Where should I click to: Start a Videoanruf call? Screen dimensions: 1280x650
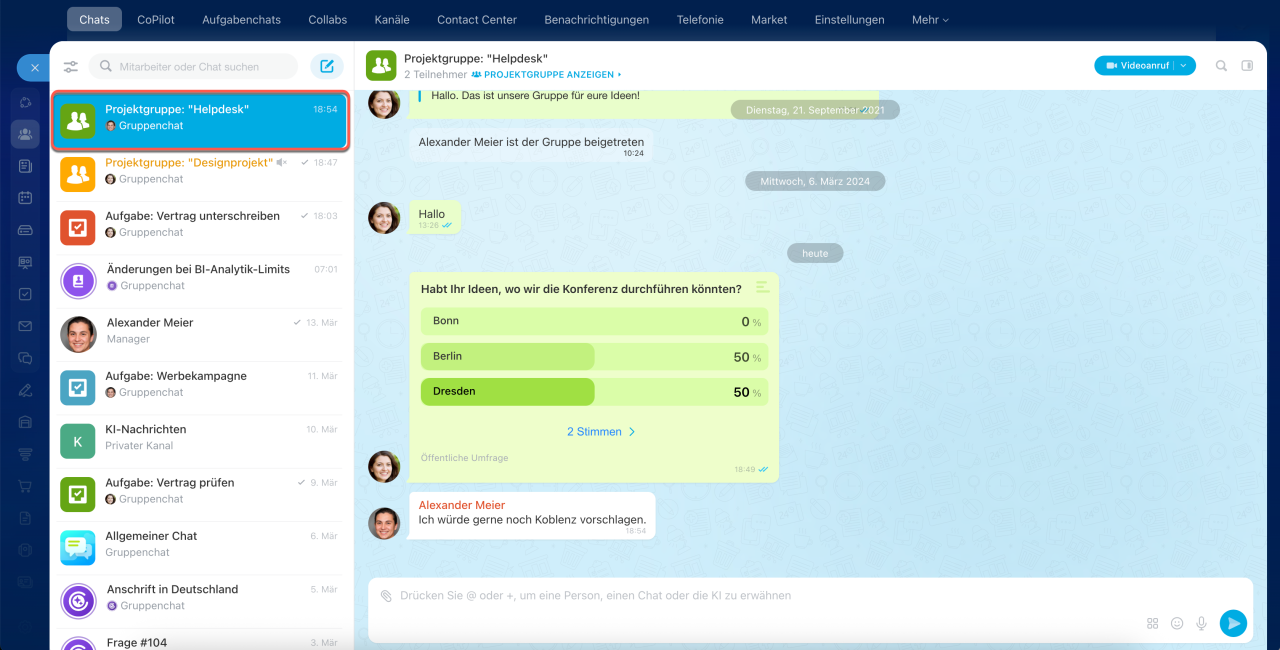(1134, 66)
